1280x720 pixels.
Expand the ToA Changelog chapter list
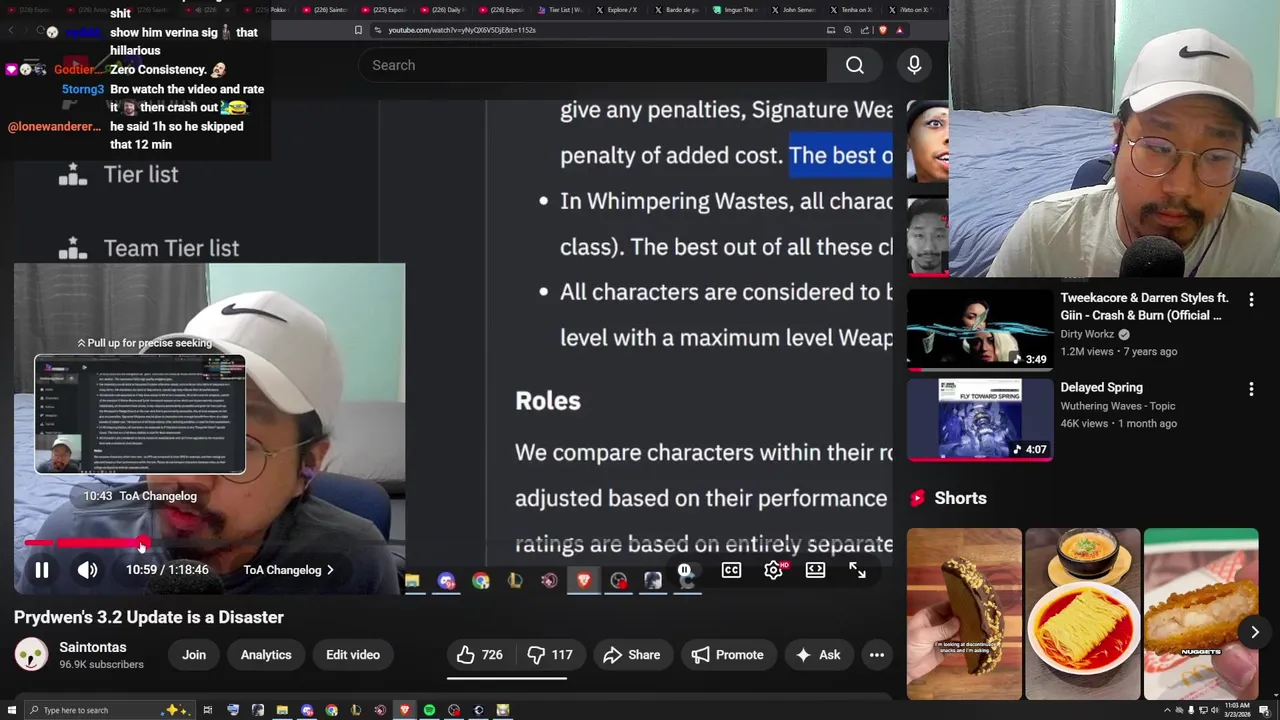pyautogui.click(x=289, y=570)
